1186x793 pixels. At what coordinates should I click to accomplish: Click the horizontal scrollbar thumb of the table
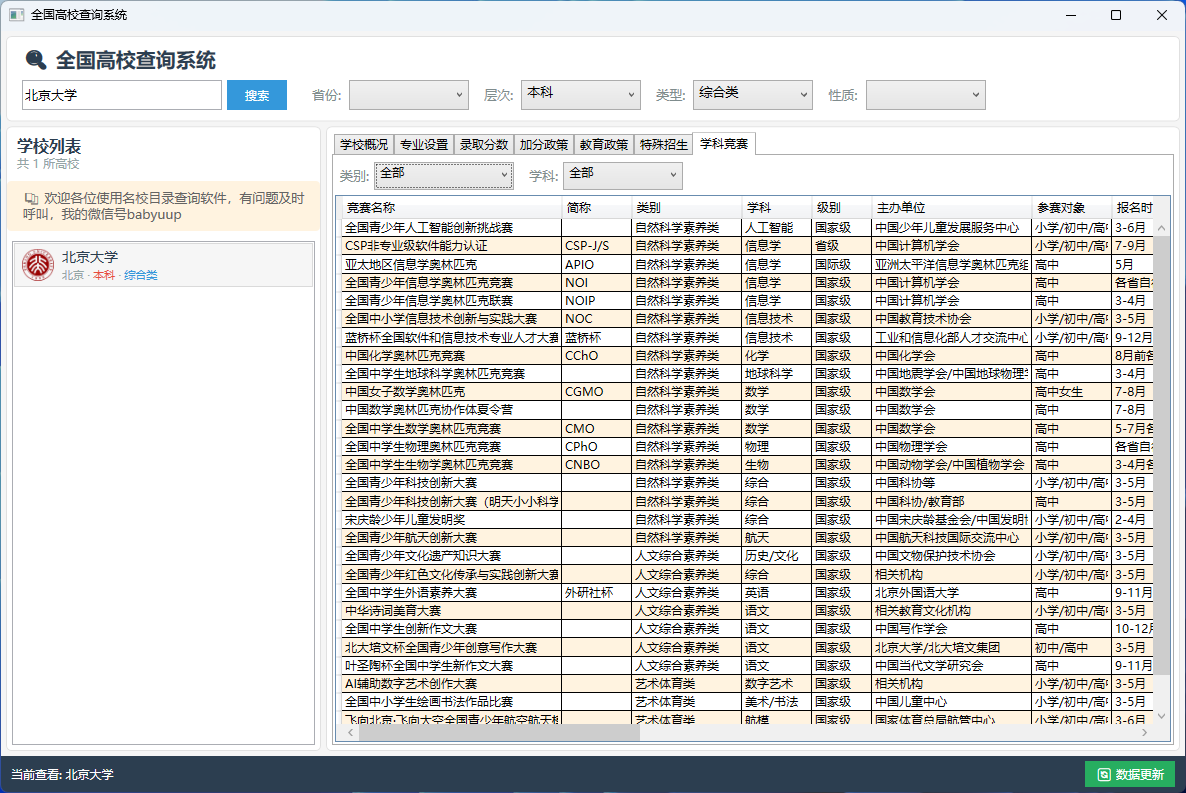point(499,732)
